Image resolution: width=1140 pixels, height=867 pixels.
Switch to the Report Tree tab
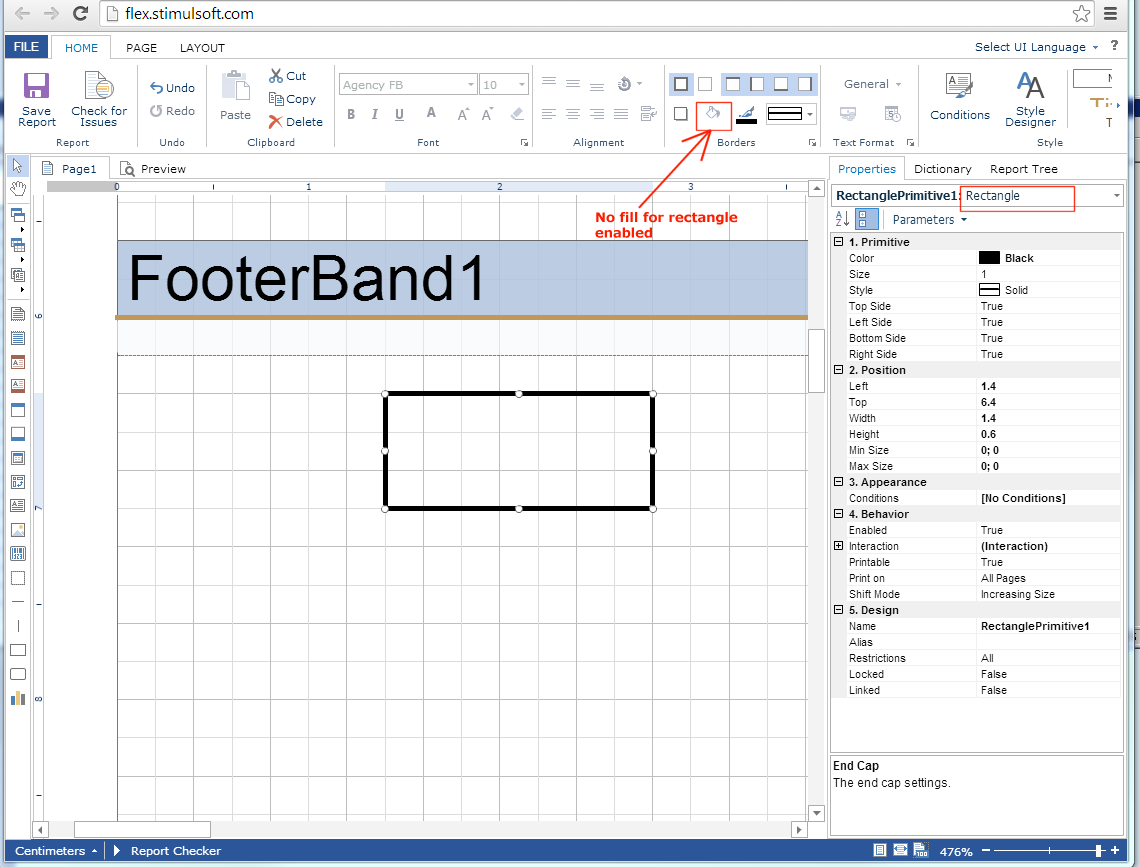click(x=1024, y=169)
